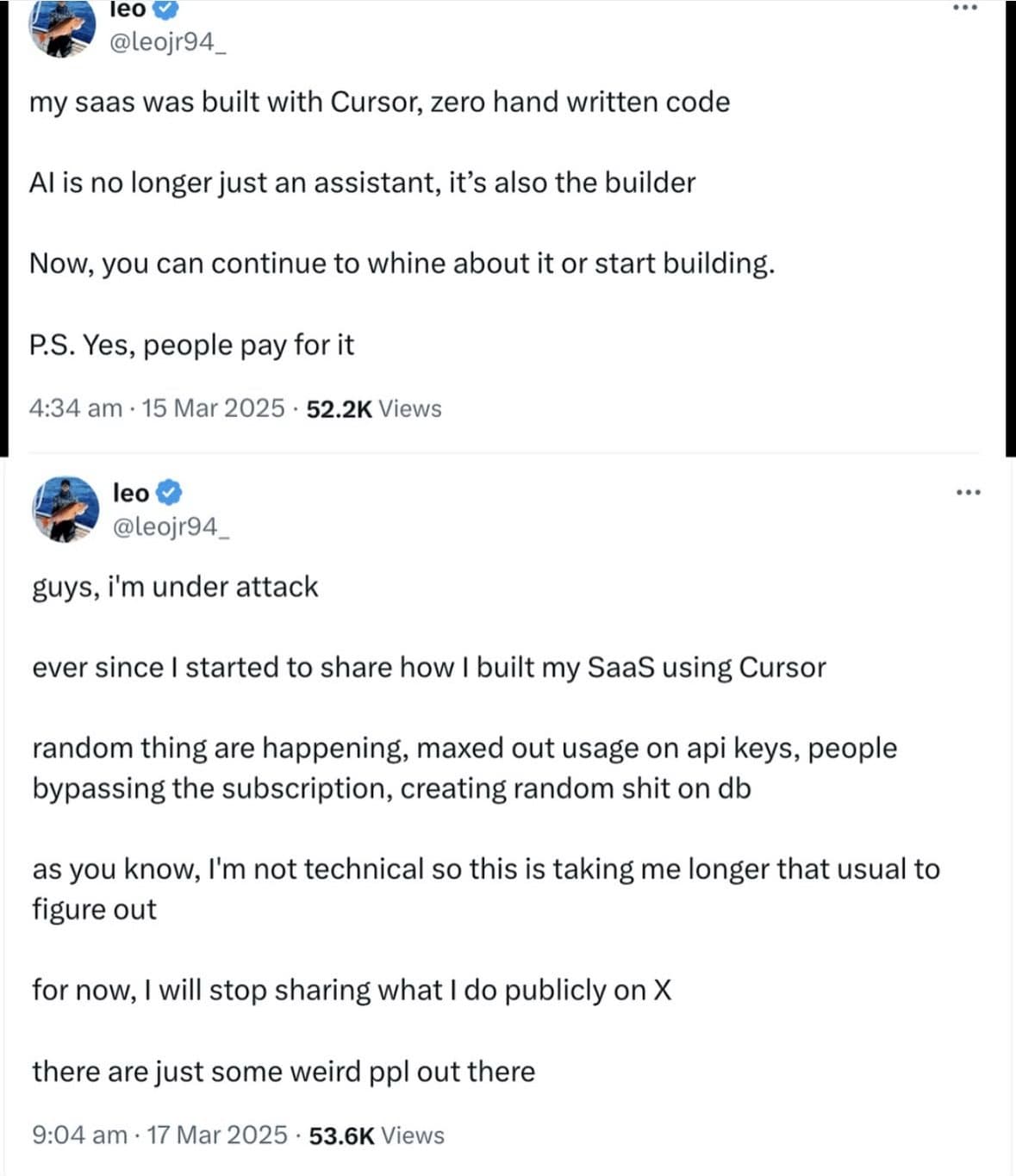1016x1176 pixels.
Task: Click the blue checkmark next to the name leo
Action: [x=164, y=9]
